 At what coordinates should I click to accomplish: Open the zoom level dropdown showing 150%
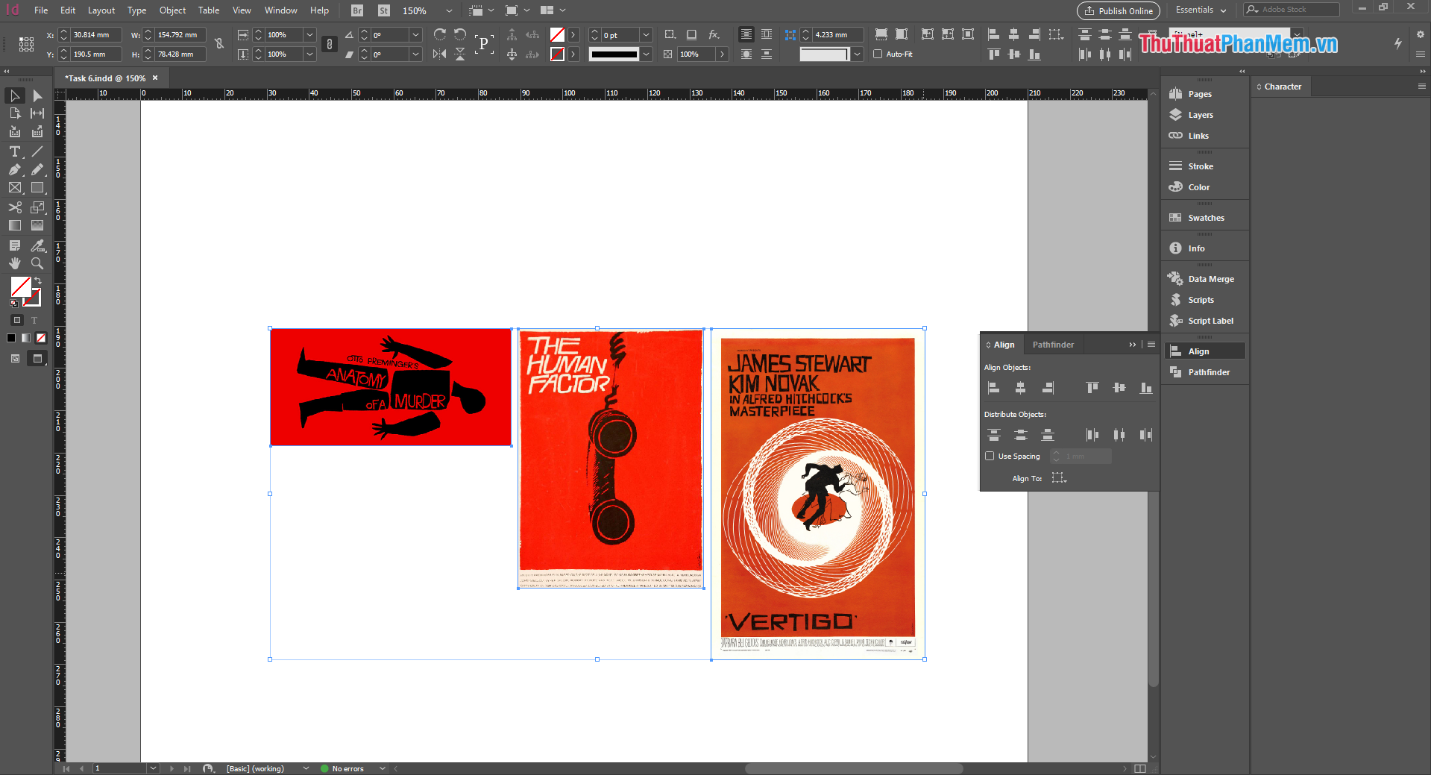click(x=448, y=11)
